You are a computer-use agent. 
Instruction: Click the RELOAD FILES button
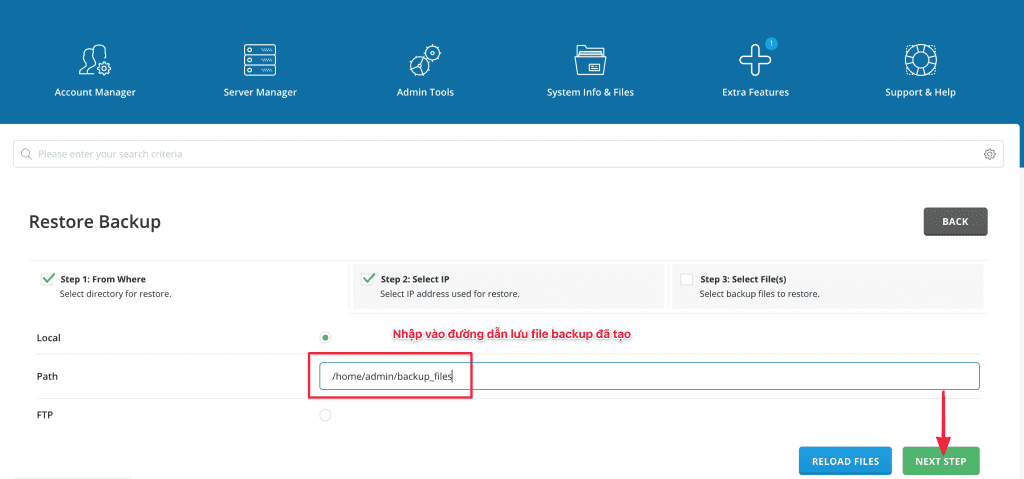pyautogui.click(x=845, y=461)
